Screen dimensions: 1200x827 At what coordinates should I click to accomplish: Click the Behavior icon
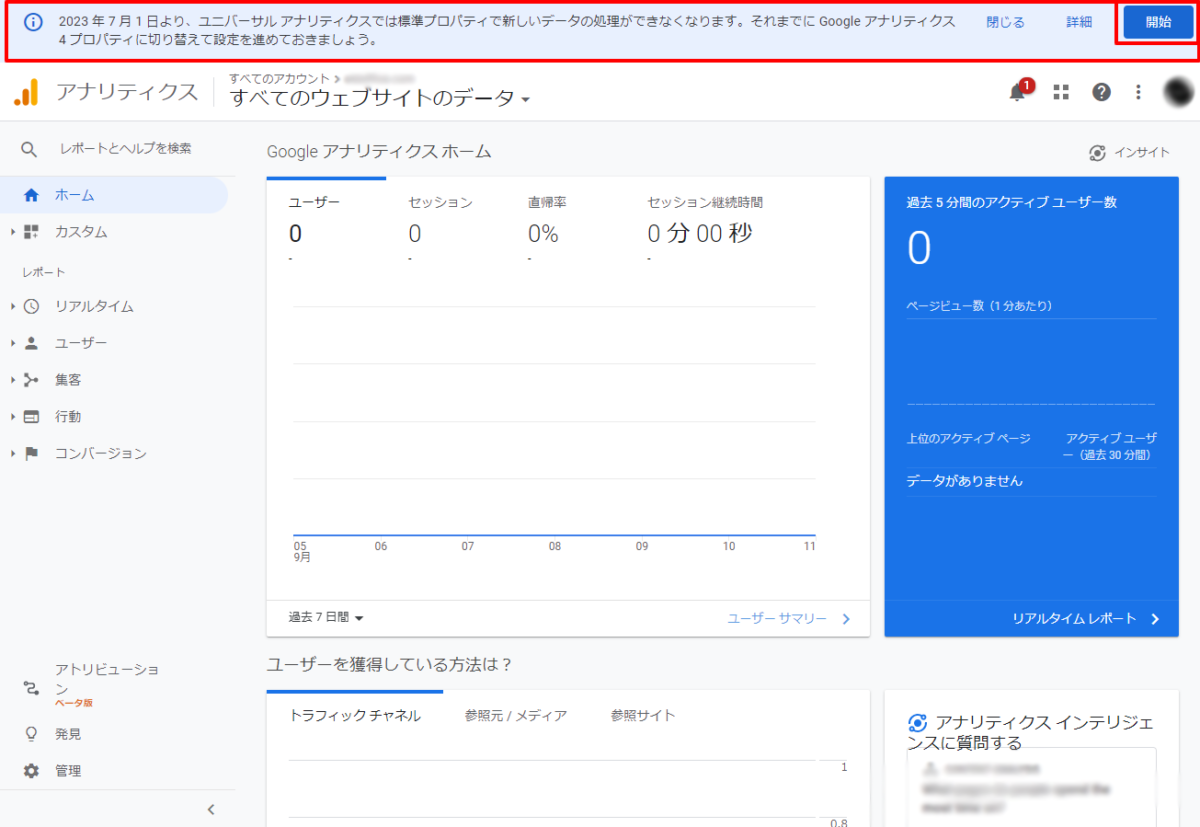pyautogui.click(x=31, y=417)
